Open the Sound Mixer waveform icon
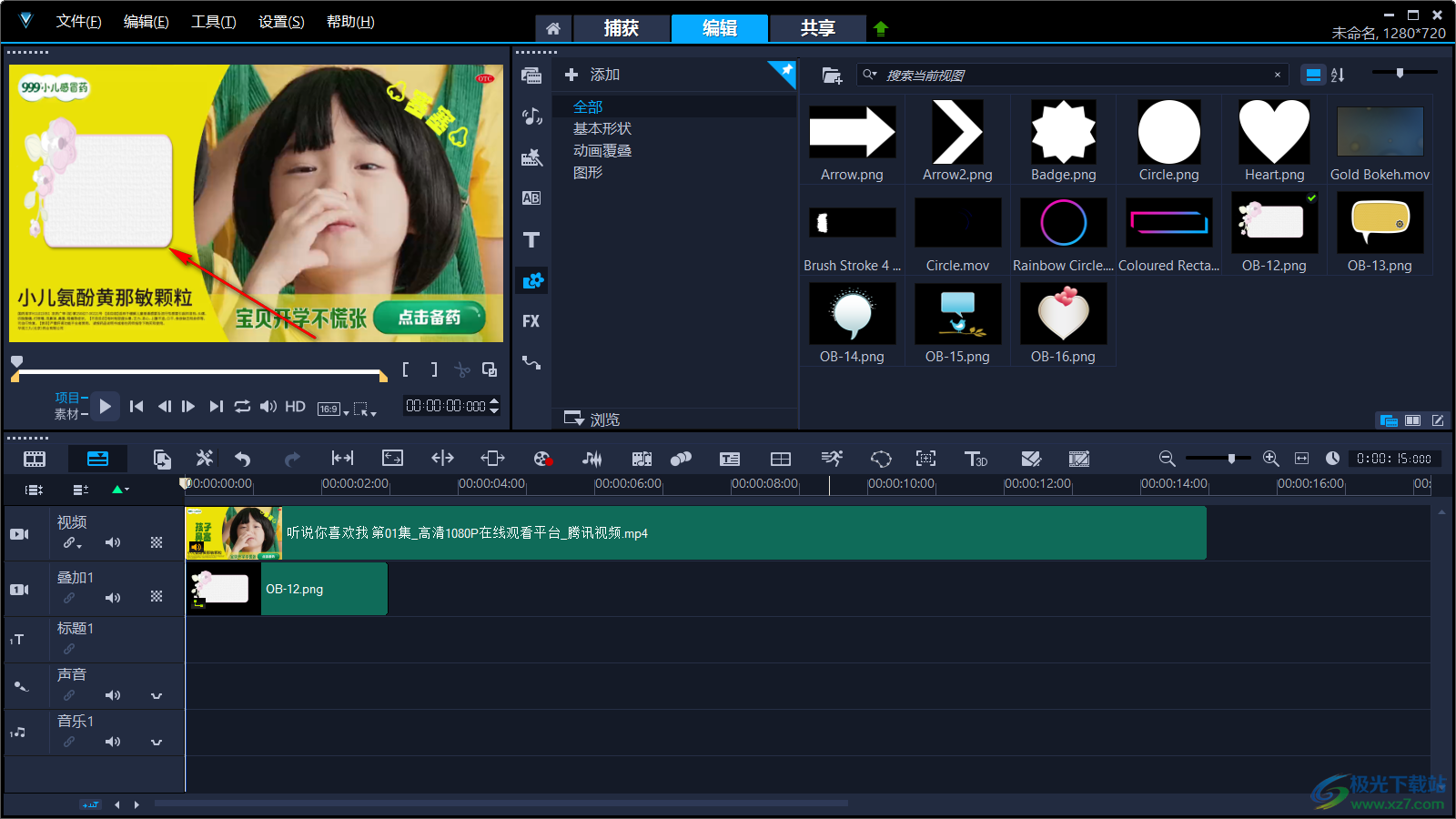Screen dimensions: 1456x819 point(592,459)
